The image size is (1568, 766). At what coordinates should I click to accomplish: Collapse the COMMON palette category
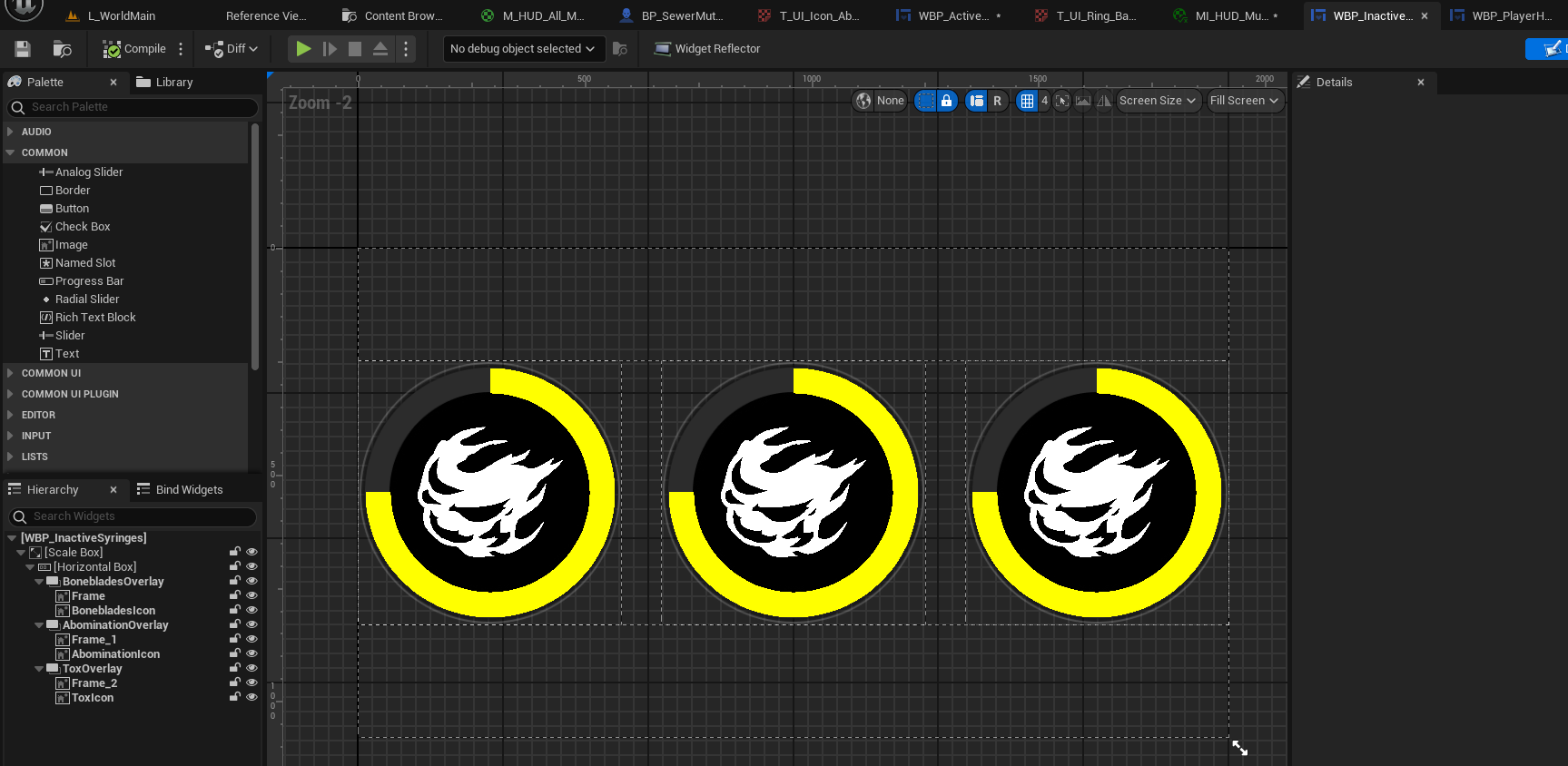pyautogui.click(x=11, y=152)
